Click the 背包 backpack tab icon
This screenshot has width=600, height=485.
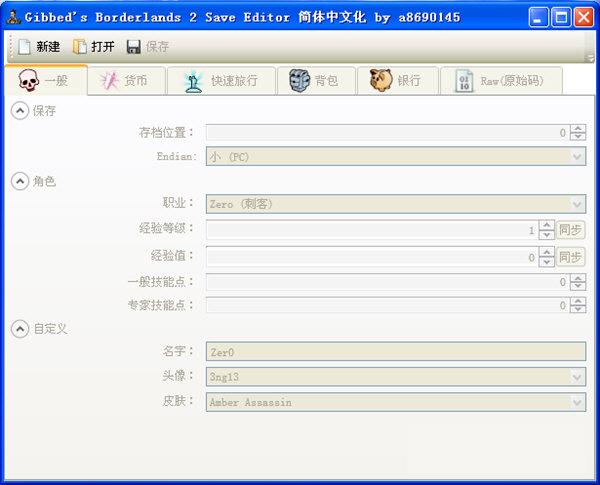point(300,81)
